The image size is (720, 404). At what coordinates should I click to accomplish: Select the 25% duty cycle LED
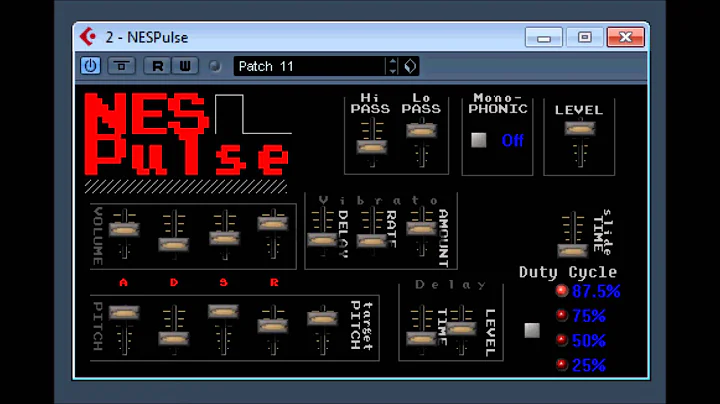562,365
